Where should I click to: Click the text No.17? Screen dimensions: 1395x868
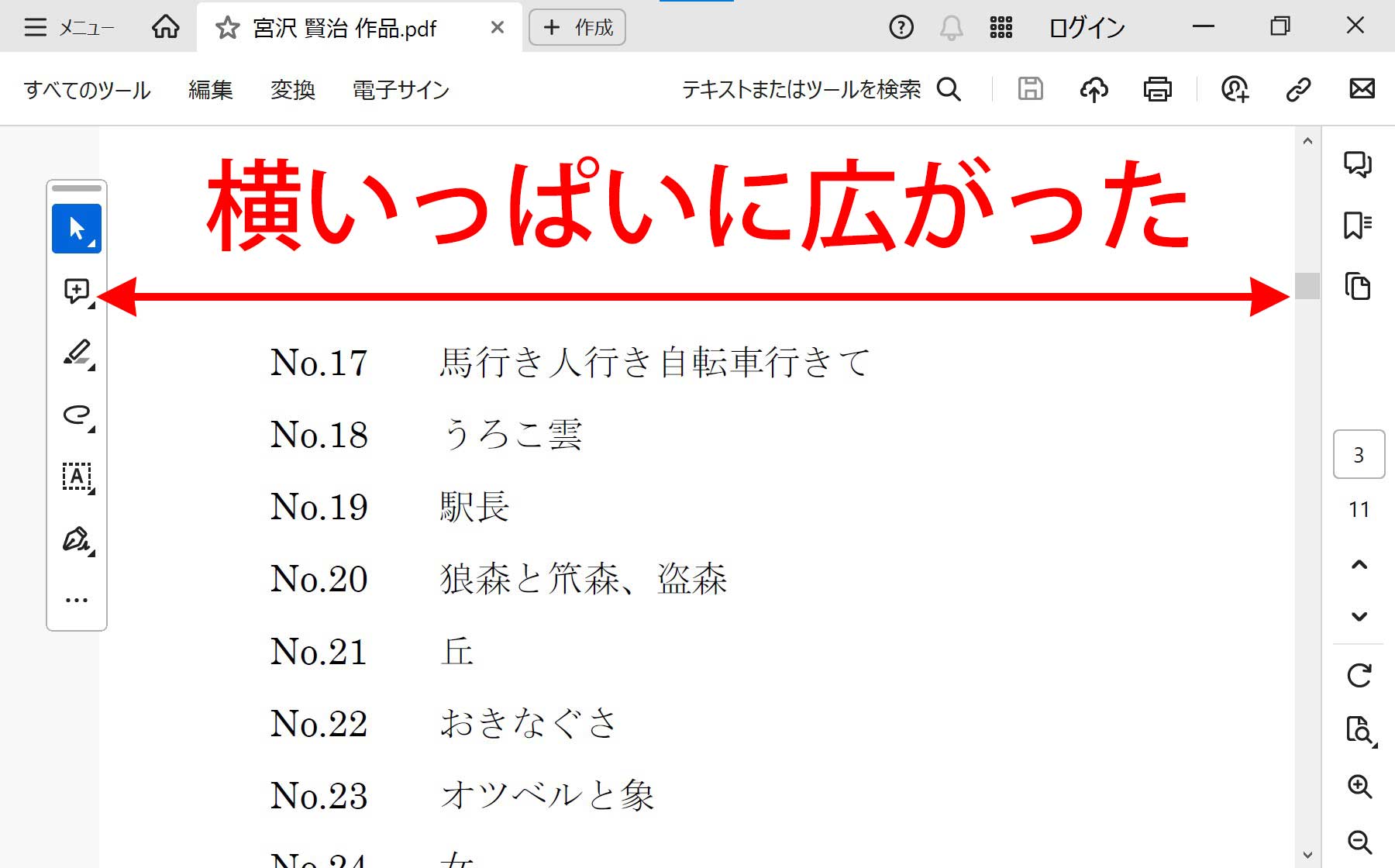point(319,363)
